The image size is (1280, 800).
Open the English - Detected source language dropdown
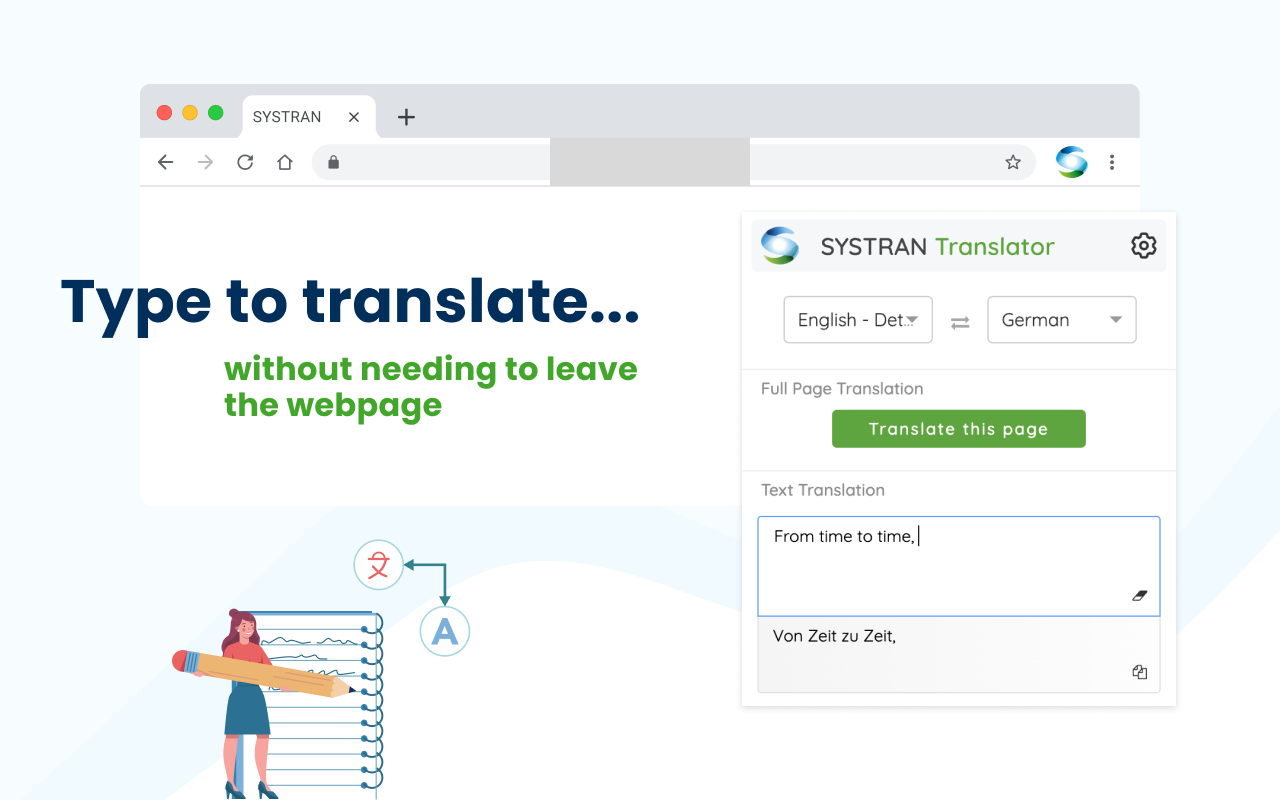(x=858, y=320)
